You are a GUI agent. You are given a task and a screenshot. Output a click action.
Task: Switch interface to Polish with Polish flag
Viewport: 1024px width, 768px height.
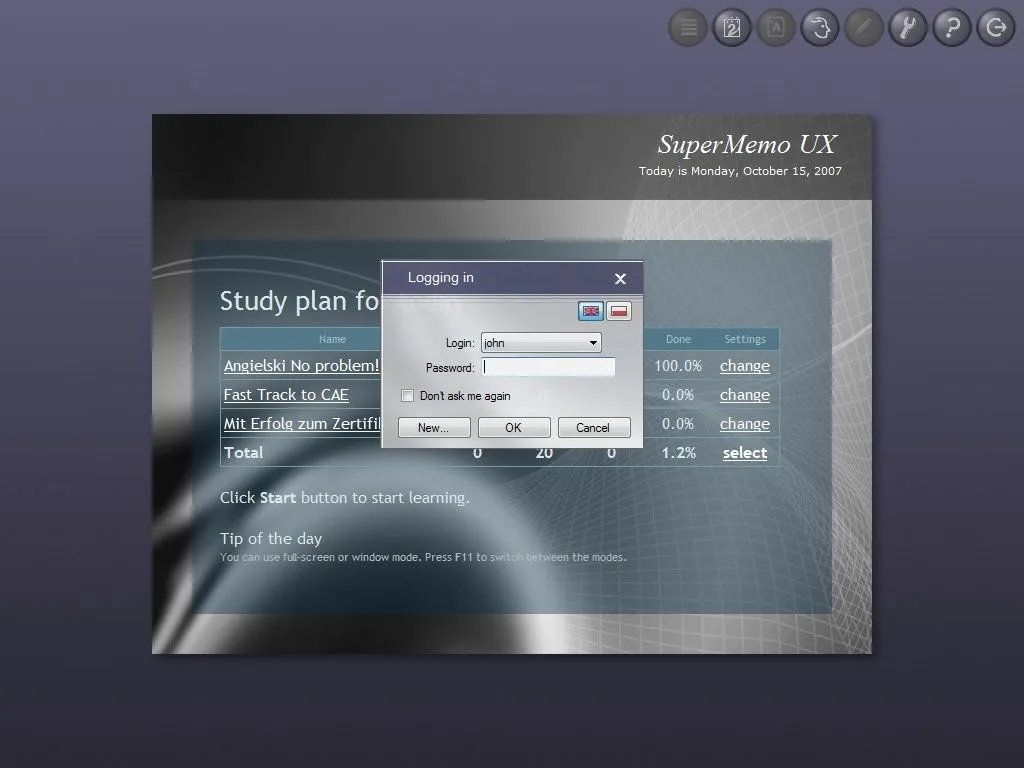click(619, 311)
